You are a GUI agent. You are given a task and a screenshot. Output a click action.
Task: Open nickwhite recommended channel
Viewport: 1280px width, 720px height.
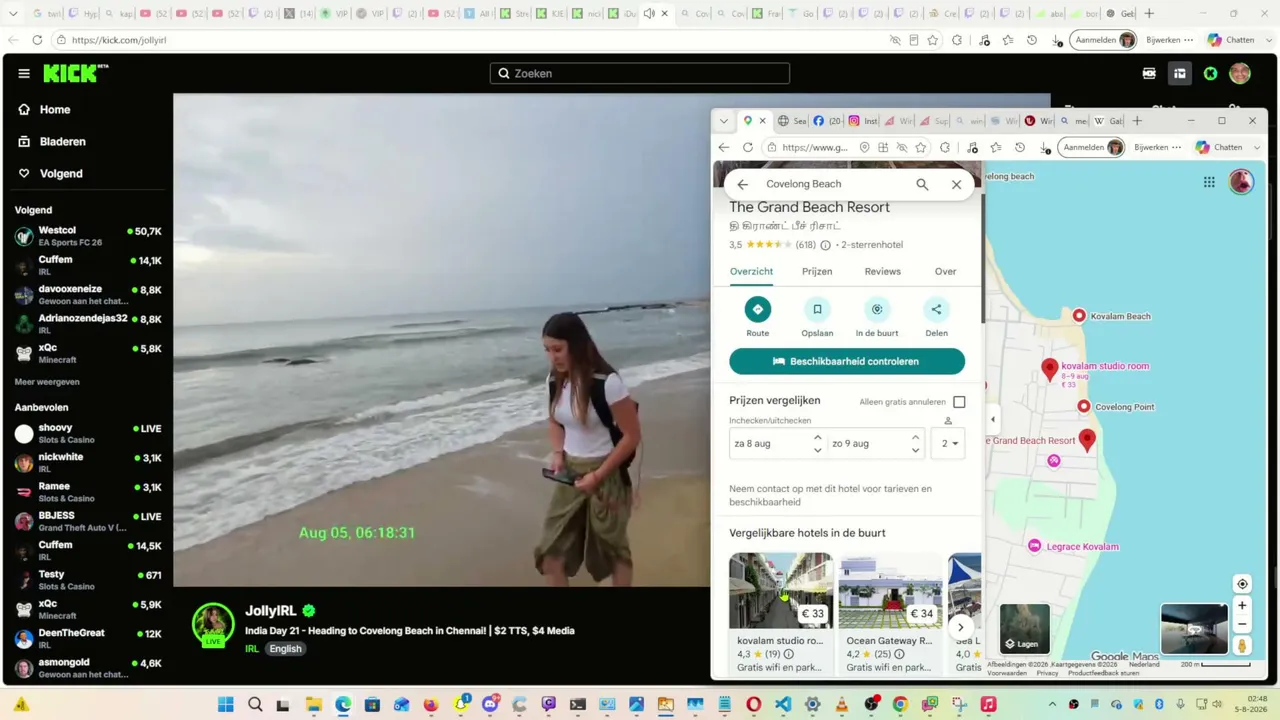click(x=88, y=462)
